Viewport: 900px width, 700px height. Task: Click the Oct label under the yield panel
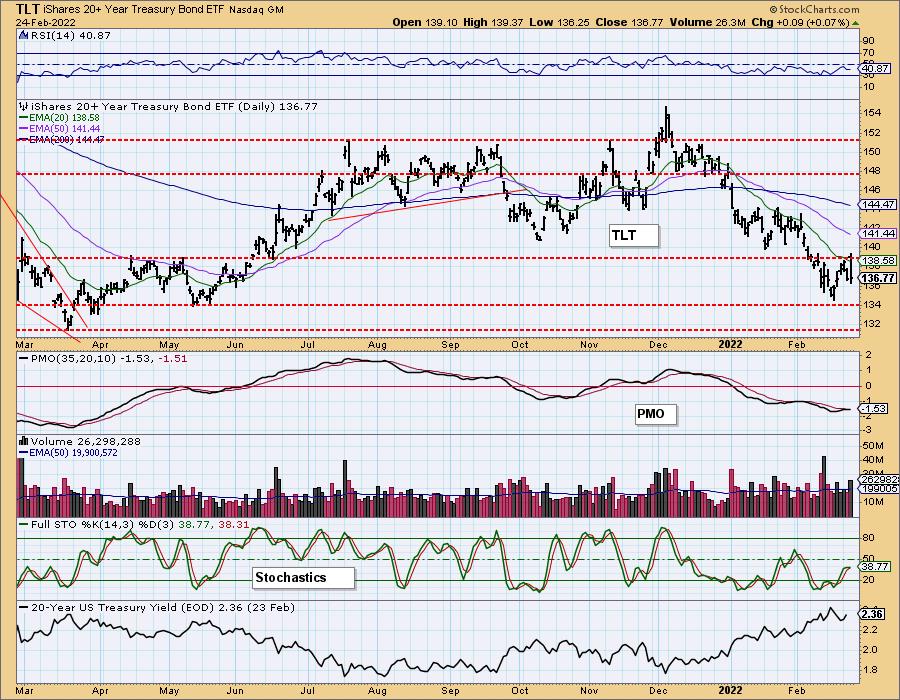click(x=519, y=690)
